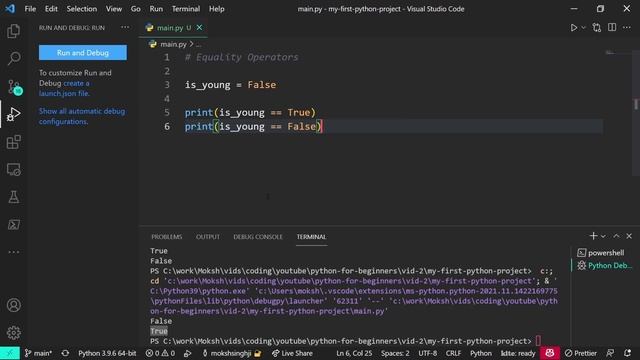
Task: Click the Run and Debug button
Action: tap(83, 53)
